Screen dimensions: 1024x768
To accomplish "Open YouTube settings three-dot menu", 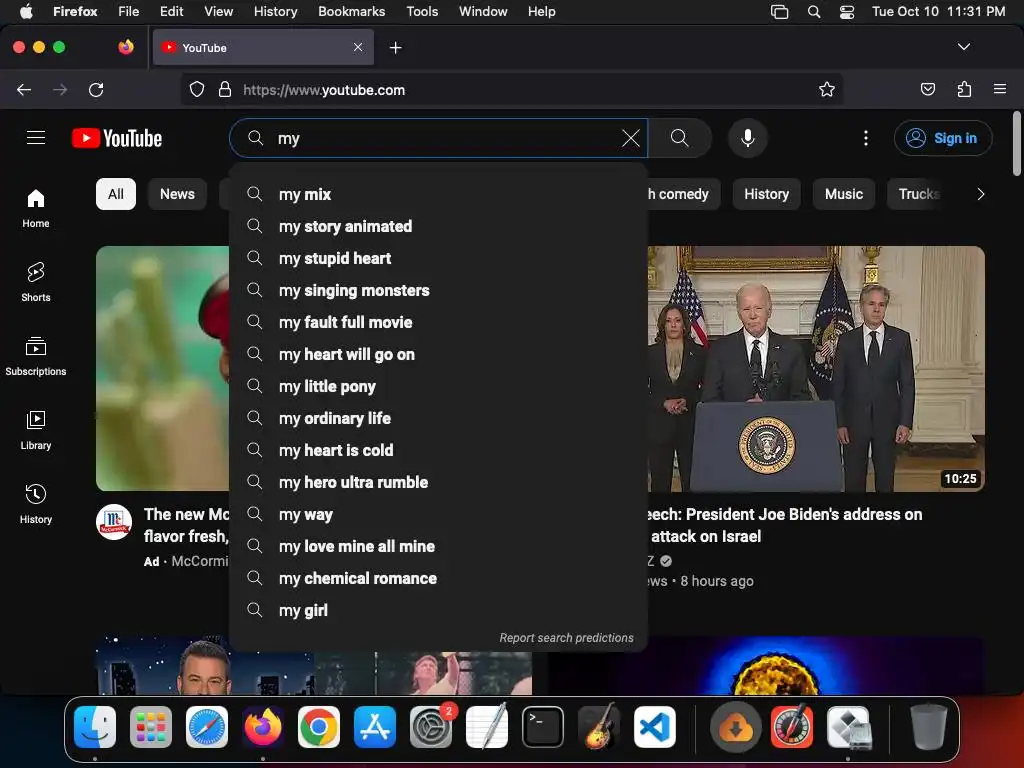I will 865,138.
